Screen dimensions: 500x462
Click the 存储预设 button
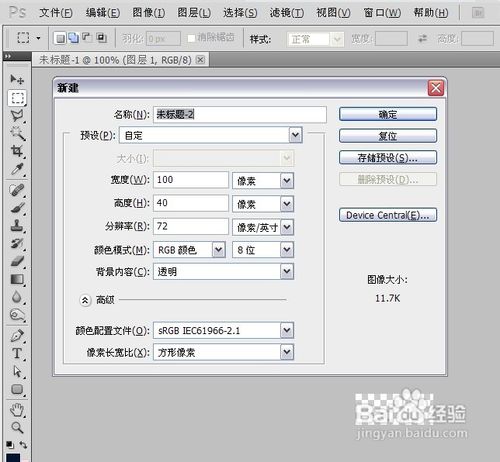pyautogui.click(x=388, y=157)
